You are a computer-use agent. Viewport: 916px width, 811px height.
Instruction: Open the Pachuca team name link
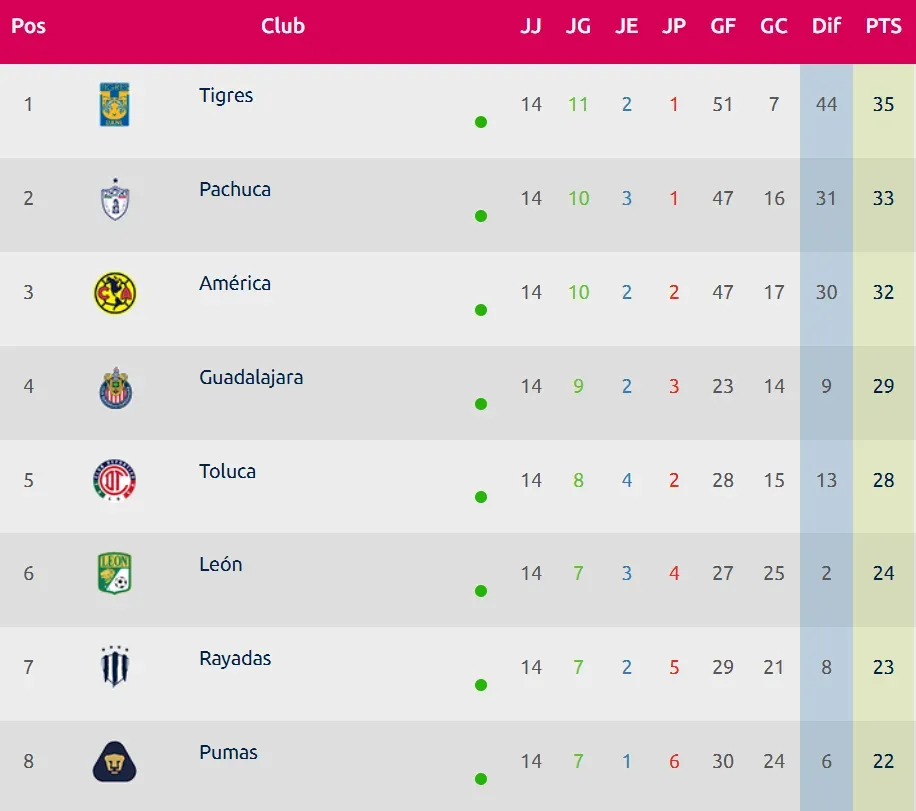click(x=235, y=190)
